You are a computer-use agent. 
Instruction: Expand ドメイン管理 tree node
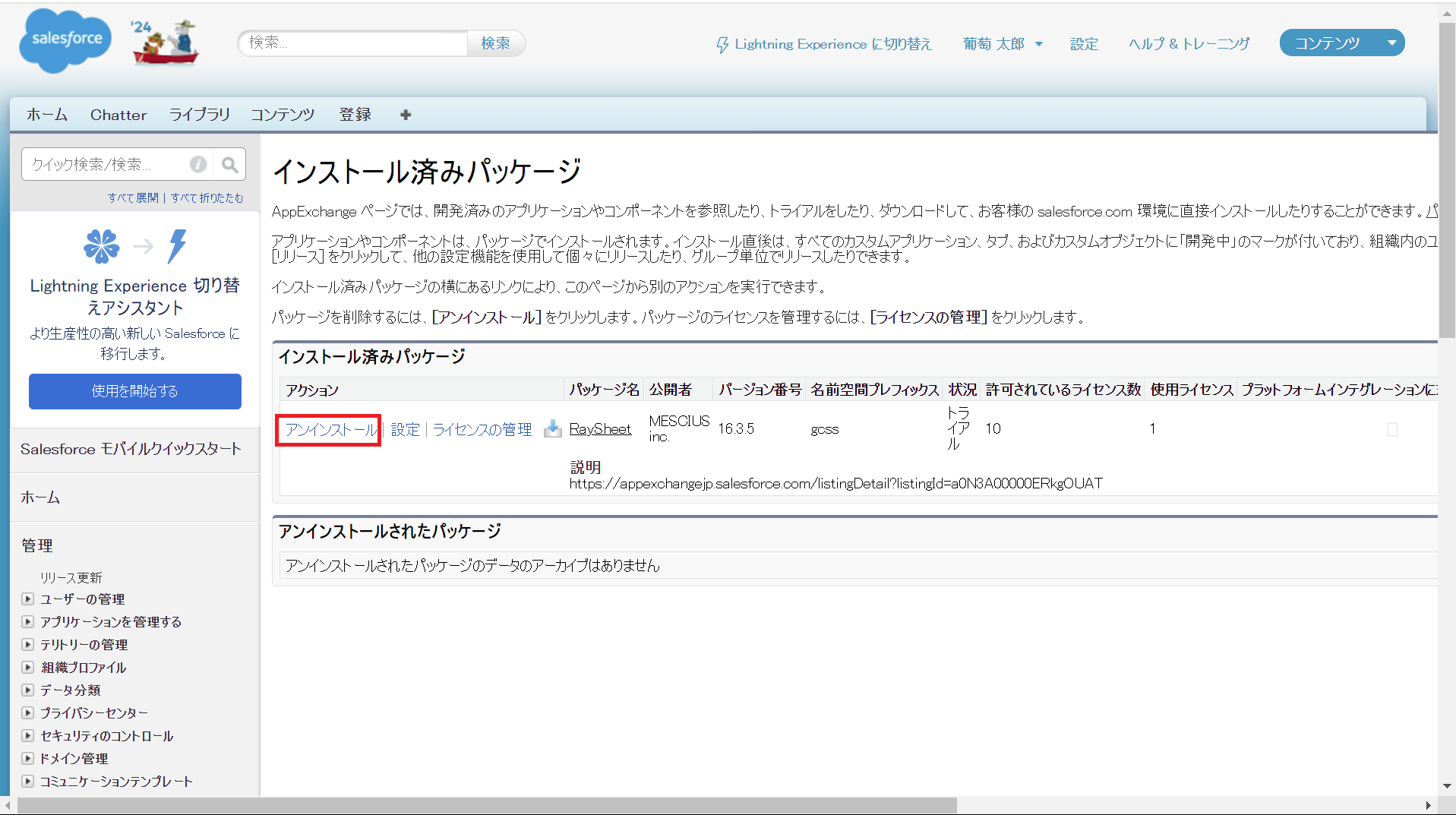pyautogui.click(x=28, y=759)
